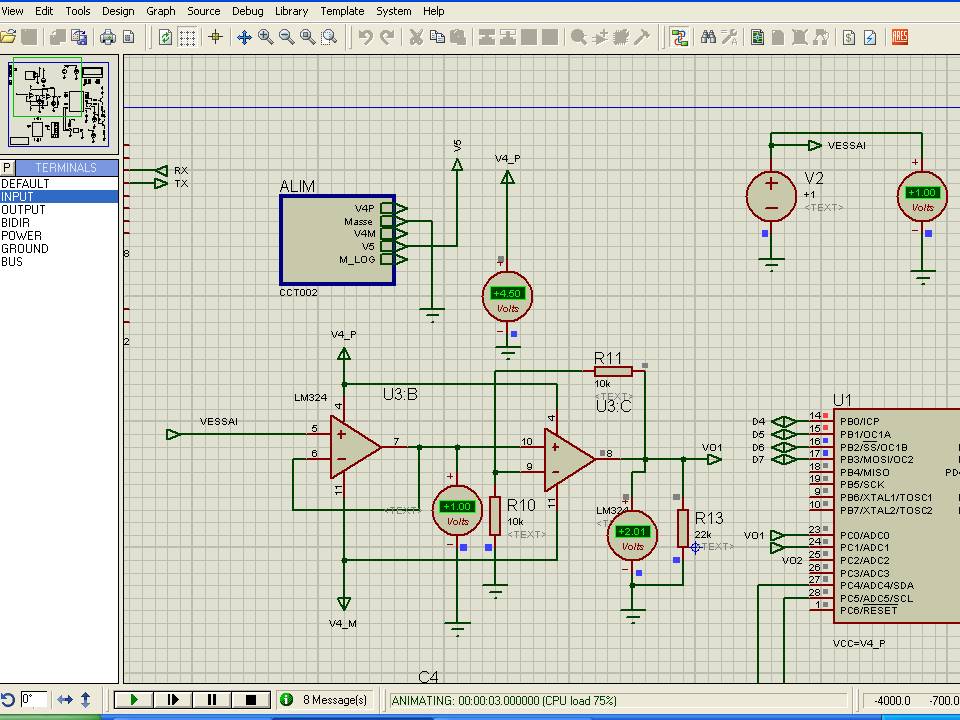Toggle the grid display icon
The image size is (960, 720).
(x=187, y=37)
